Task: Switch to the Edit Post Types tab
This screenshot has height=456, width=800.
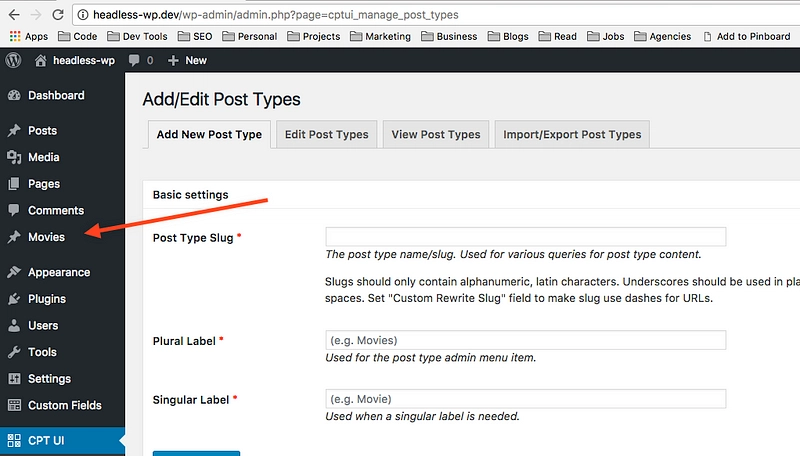Action: (326, 134)
